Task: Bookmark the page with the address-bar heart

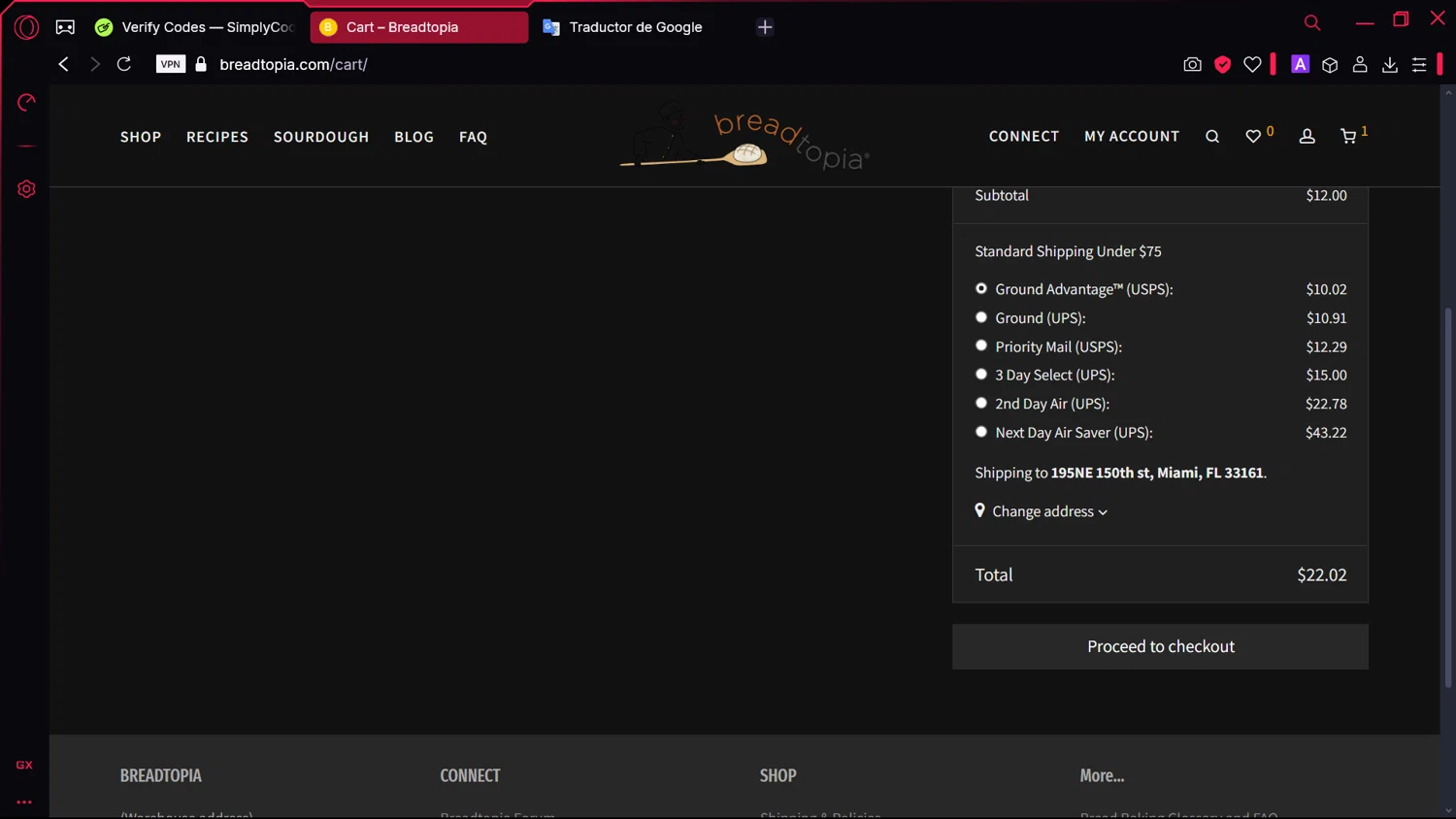Action: [1252, 64]
